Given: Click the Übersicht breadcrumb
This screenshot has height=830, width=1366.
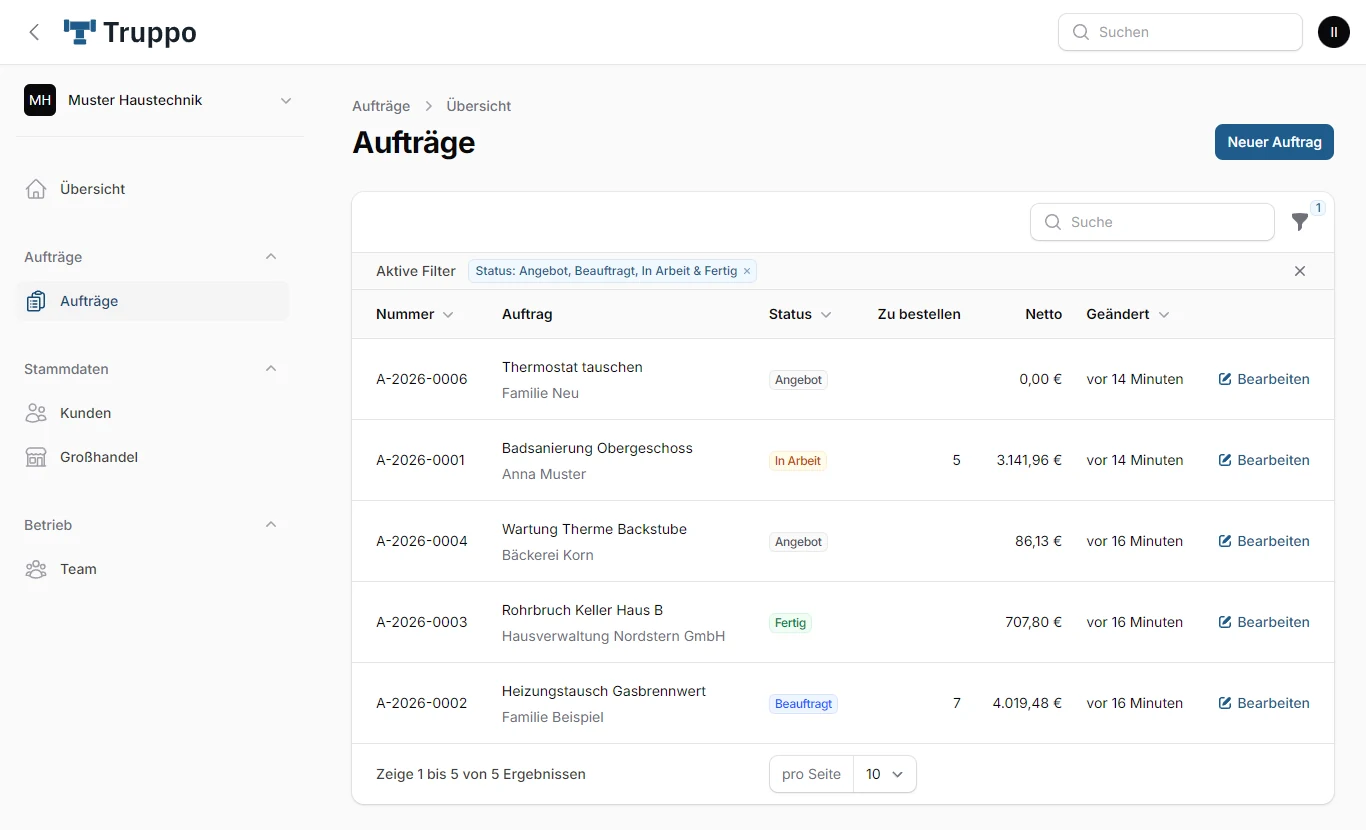Looking at the screenshot, I should click(x=479, y=106).
